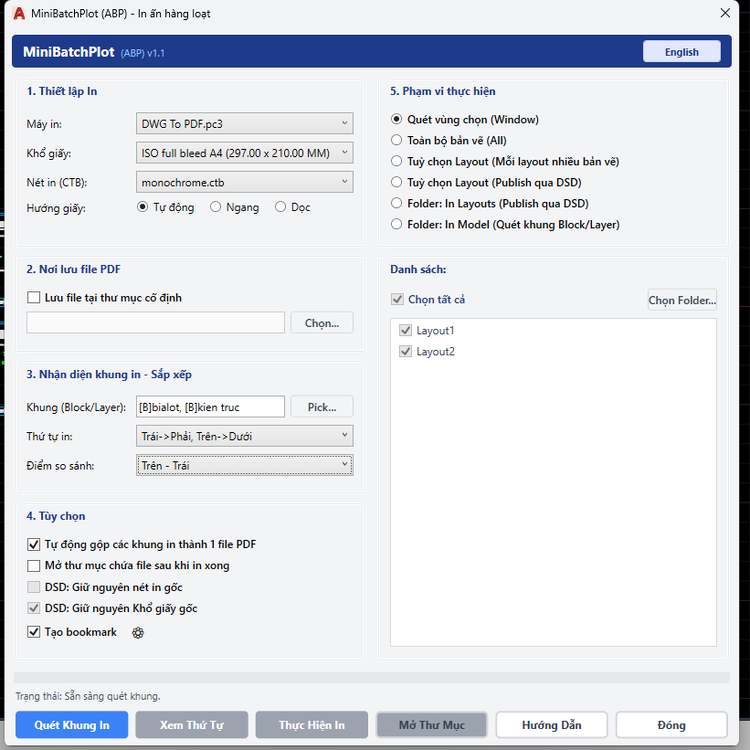Click the Đóng button
Image resolution: width=750 pixels, height=750 pixels.
[x=672, y=725]
